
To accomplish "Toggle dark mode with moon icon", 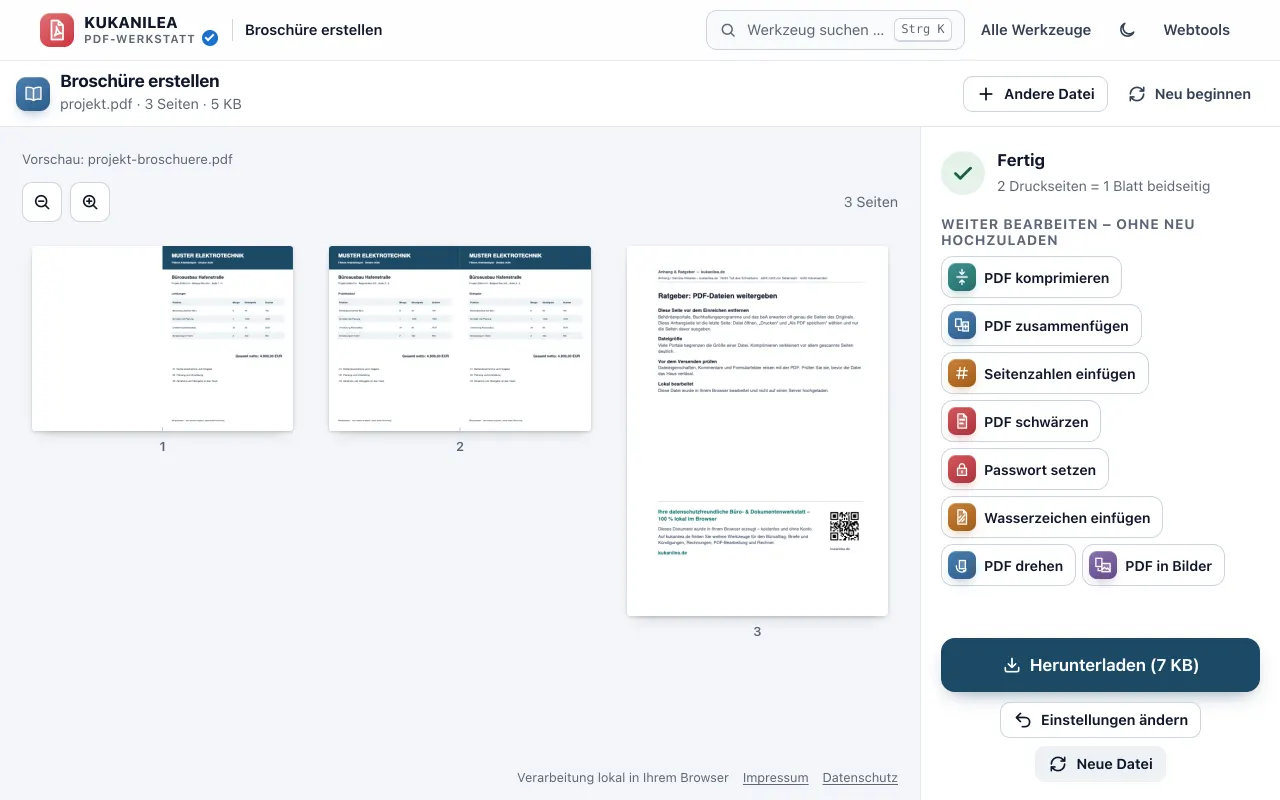I will pyautogui.click(x=1127, y=30).
